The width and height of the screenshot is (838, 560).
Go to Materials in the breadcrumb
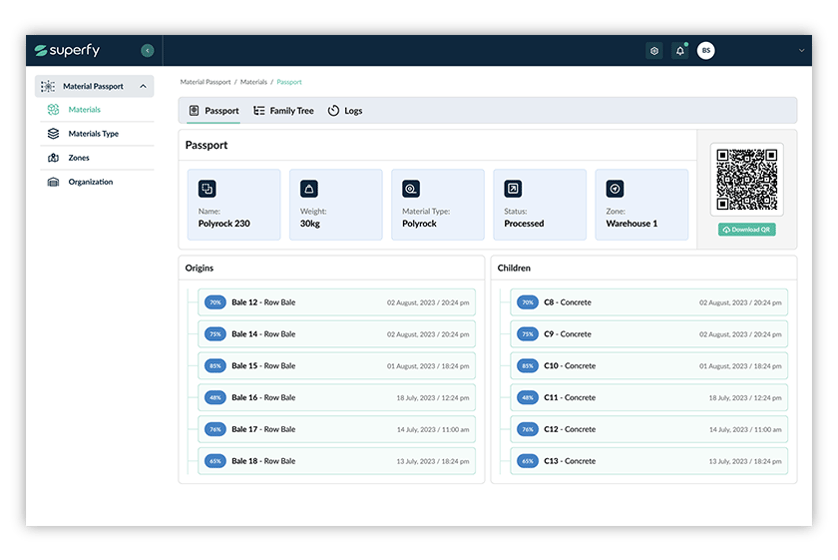[x=253, y=82]
